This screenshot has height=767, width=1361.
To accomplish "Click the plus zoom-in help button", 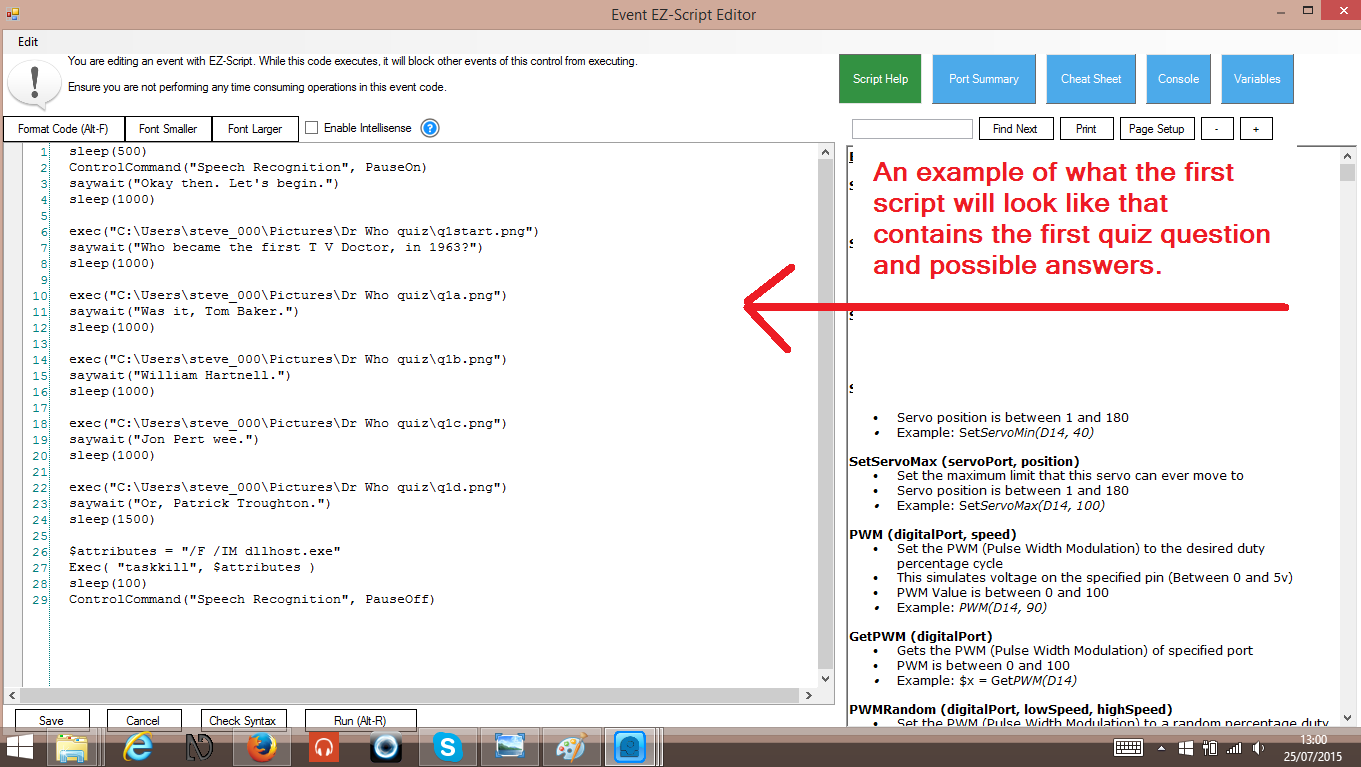I will click(1256, 129).
